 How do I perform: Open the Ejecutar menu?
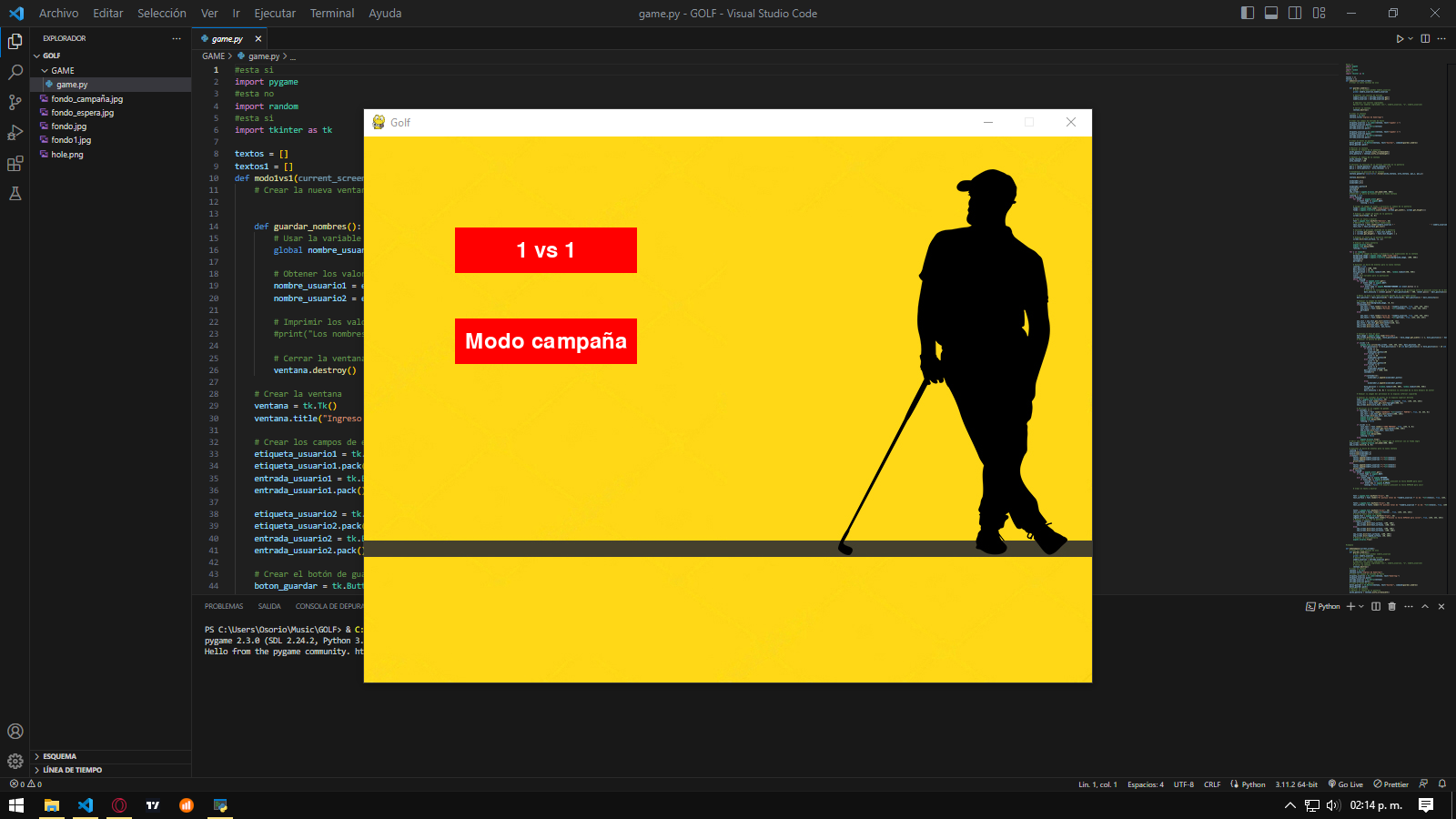(274, 13)
